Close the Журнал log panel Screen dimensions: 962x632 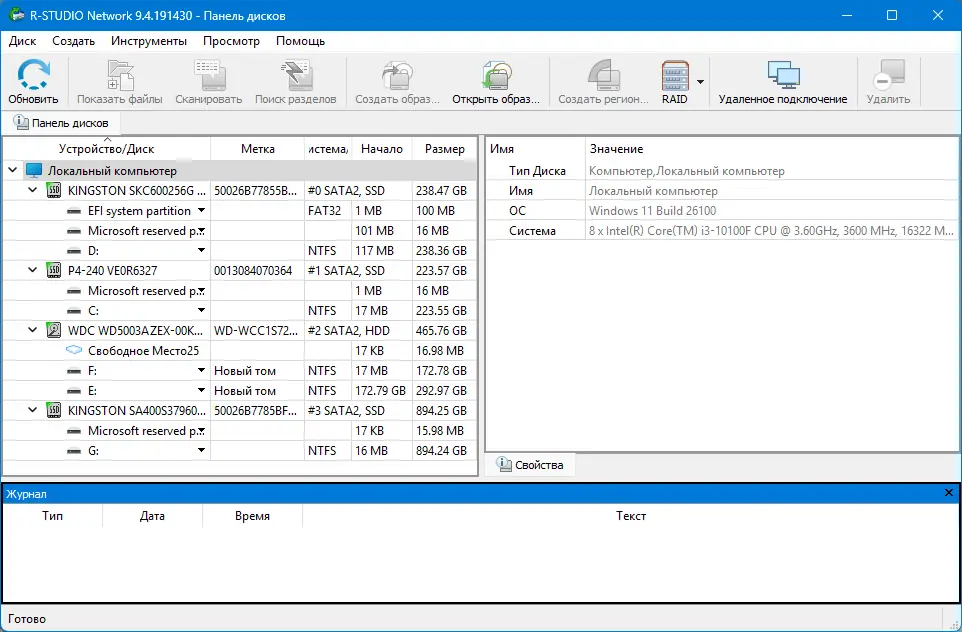click(x=948, y=492)
